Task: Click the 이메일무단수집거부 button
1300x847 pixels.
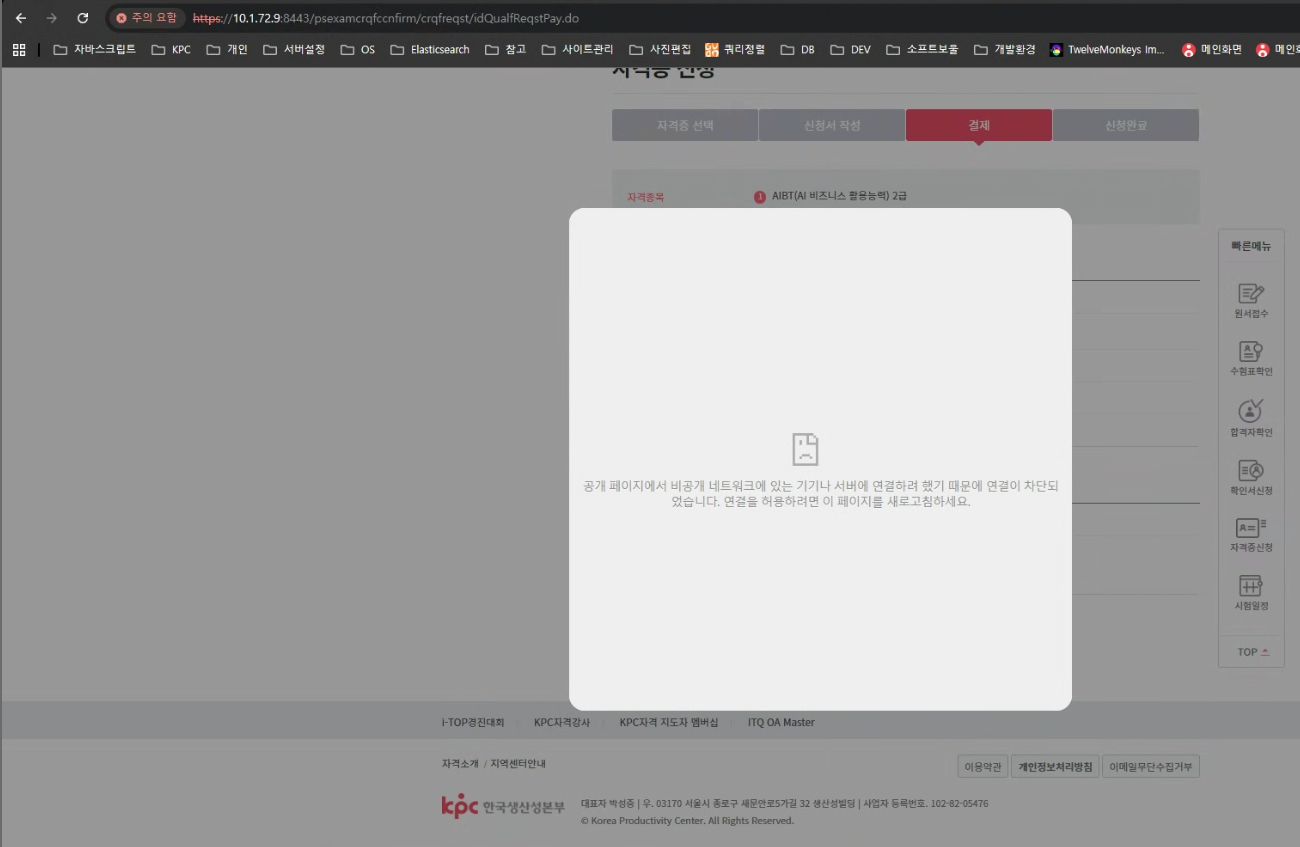Action: pyautogui.click(x=1151, y=767)
